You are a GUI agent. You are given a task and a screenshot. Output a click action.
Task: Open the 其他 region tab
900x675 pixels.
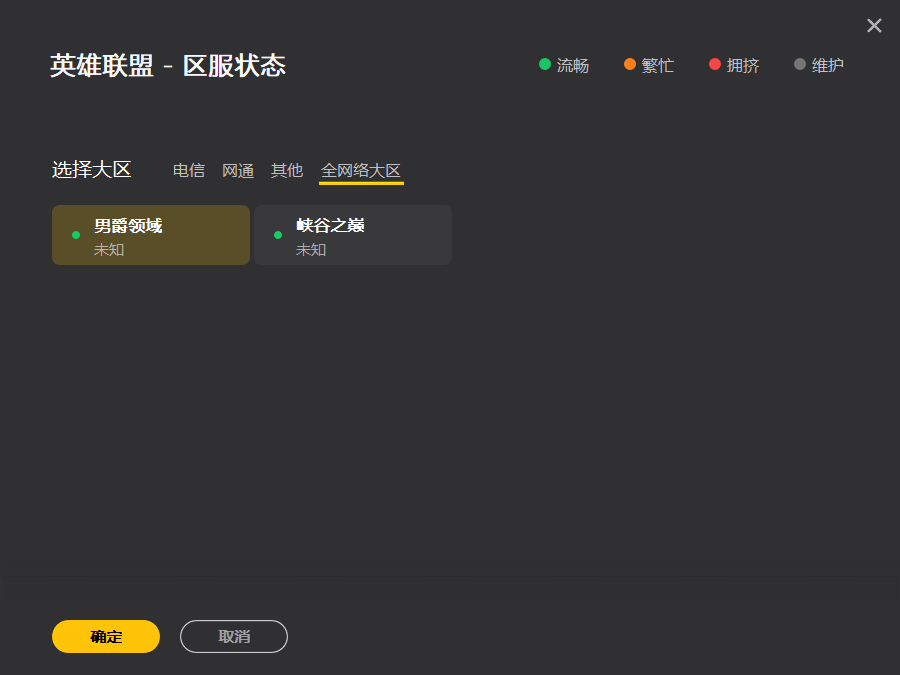tap(287, 171)
